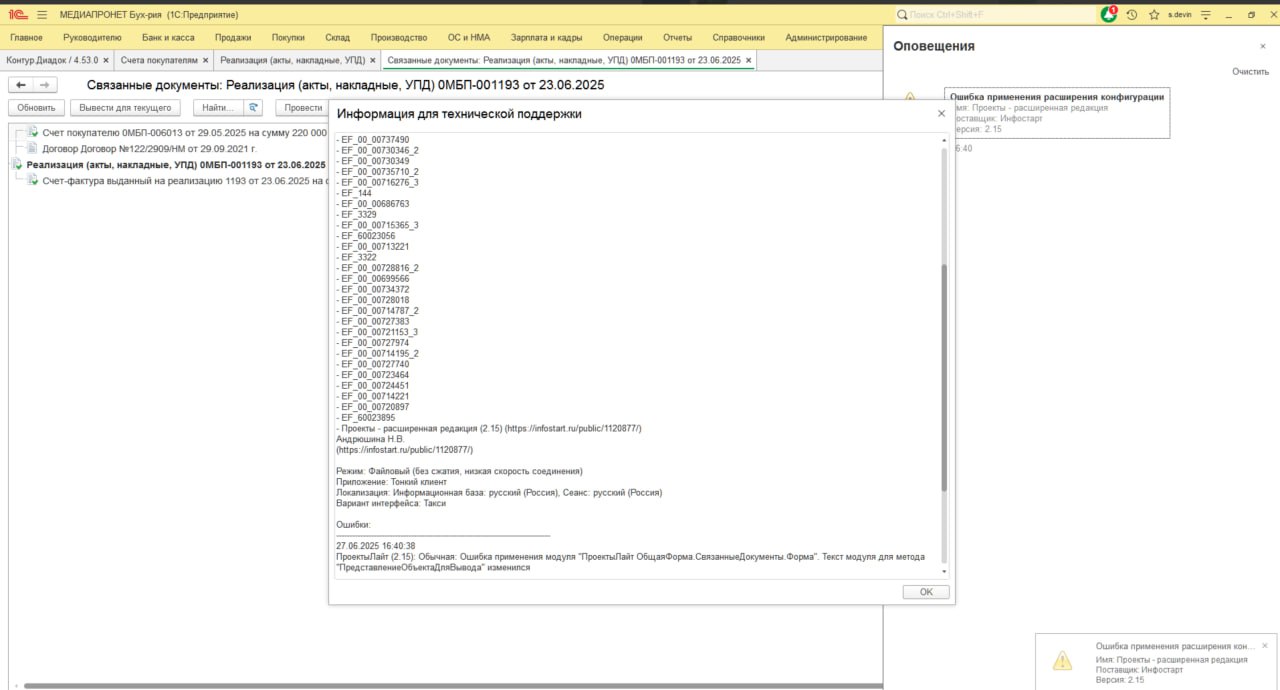Click the Обновить button
The height and width of the screenshot is (690, 1280).
tap(37, 108)
